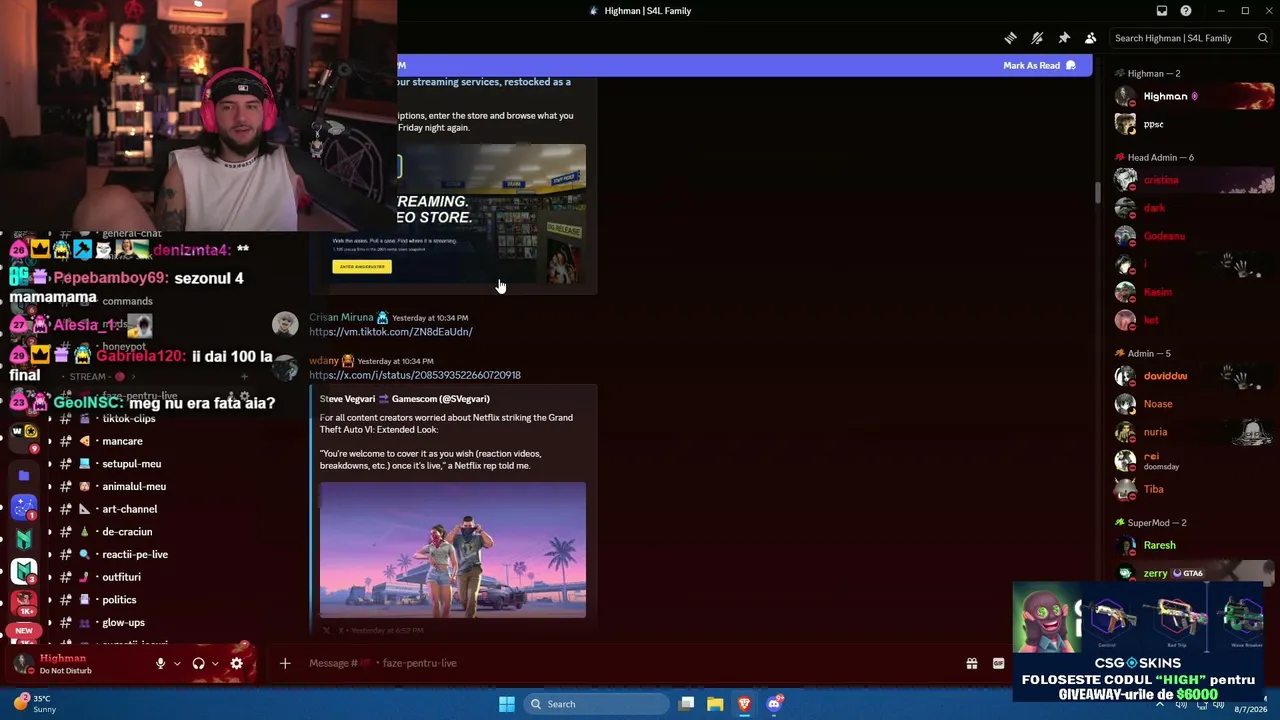Open Brave browser from taskbar

(744, 704)
